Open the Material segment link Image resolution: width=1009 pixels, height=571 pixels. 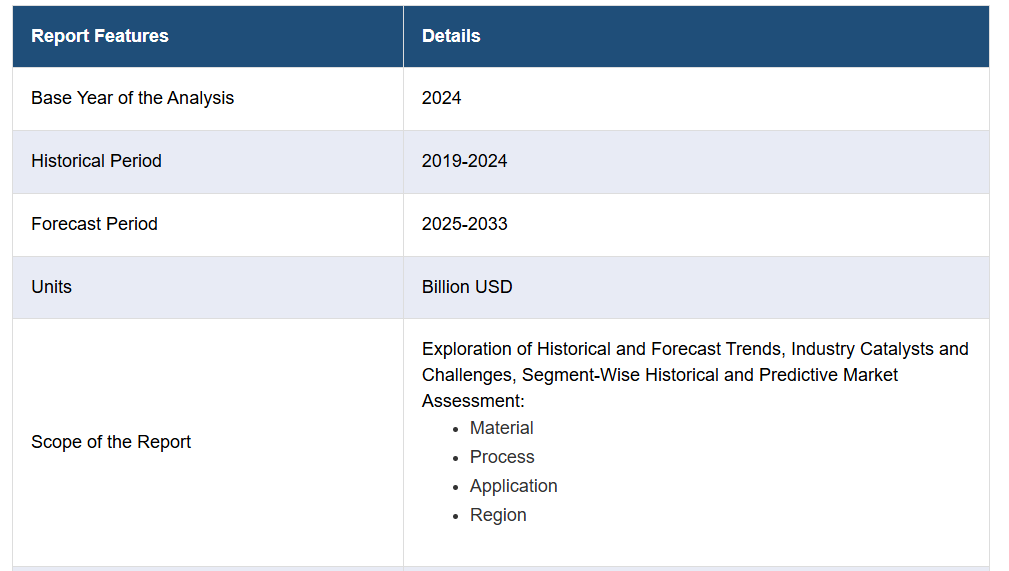[501, 428]
